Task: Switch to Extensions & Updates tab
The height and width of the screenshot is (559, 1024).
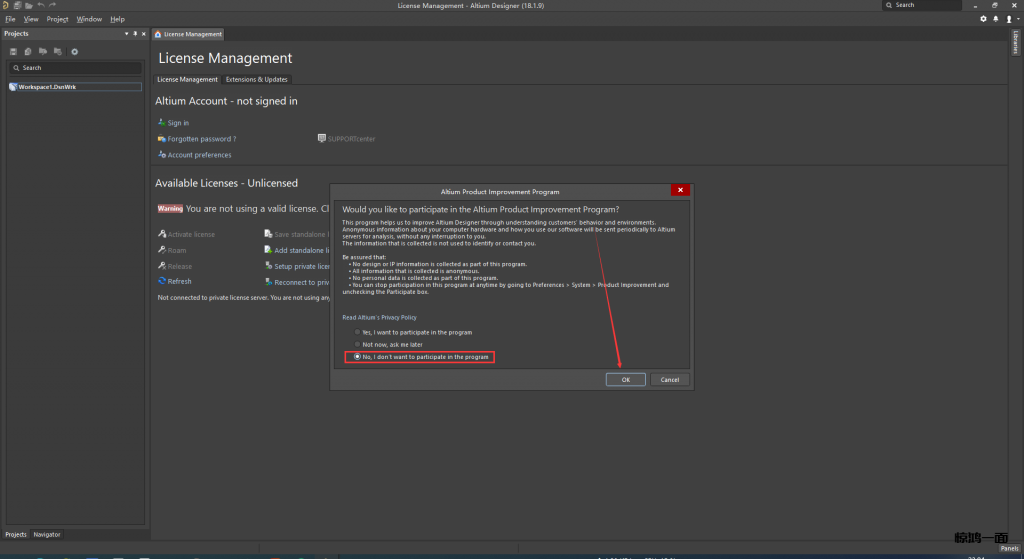Action: tap(256, 79)
